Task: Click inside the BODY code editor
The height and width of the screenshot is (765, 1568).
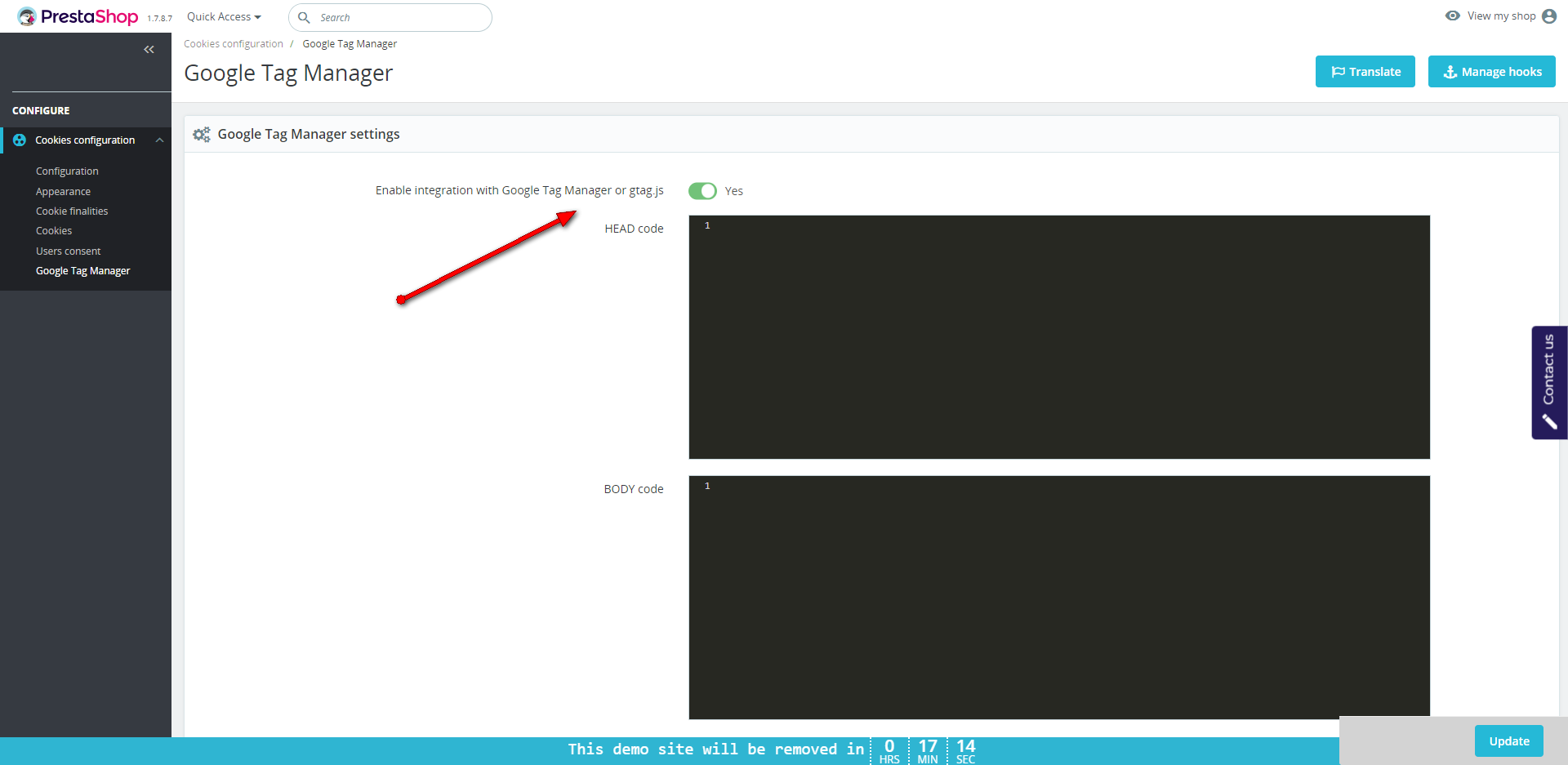Action: (1059, 598)
